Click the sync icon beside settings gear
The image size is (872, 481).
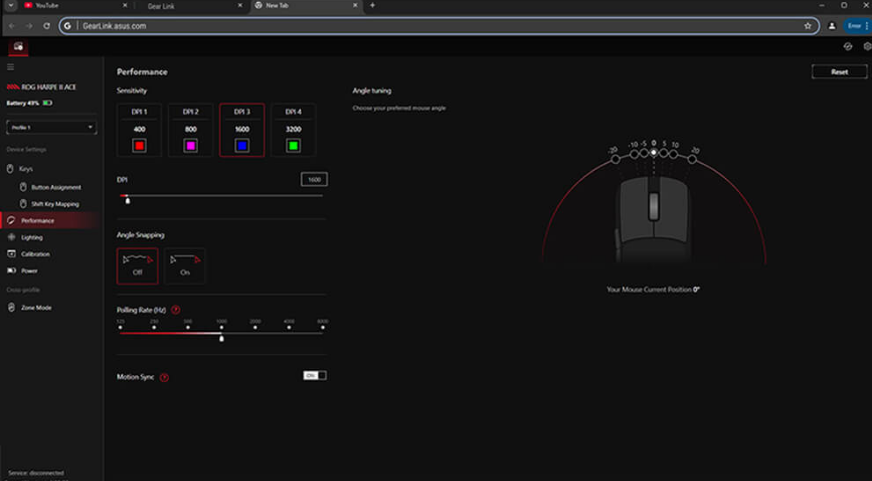coord(848,47)
